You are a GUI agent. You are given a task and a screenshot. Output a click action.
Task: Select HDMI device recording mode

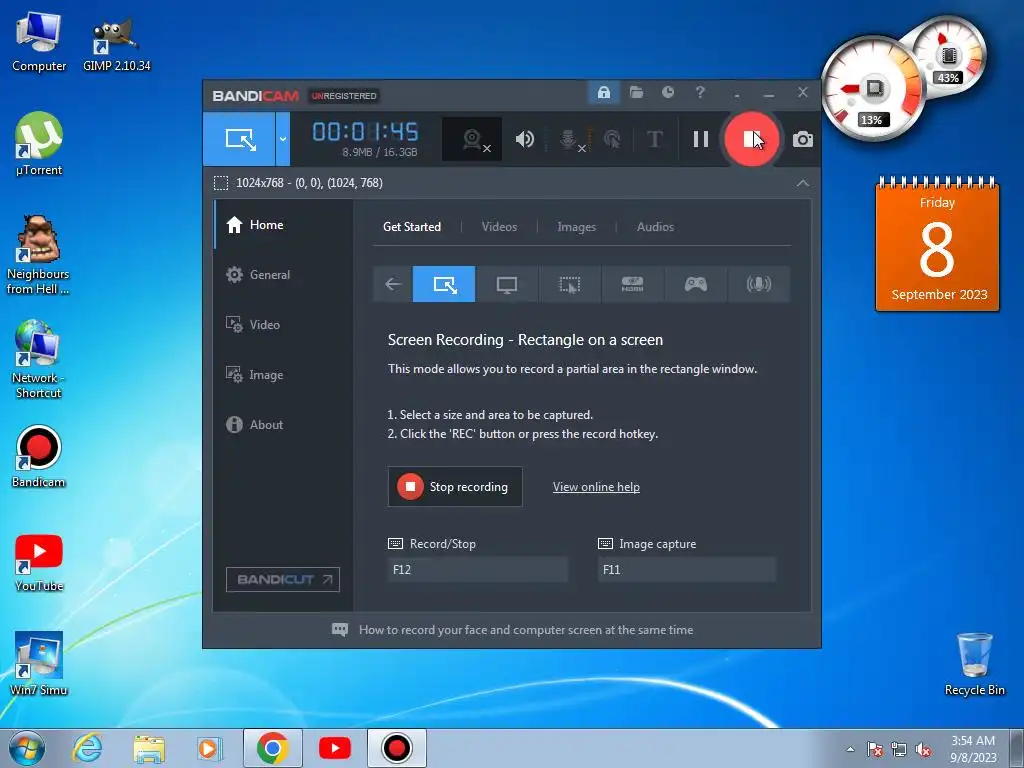(x=632, y=284)
